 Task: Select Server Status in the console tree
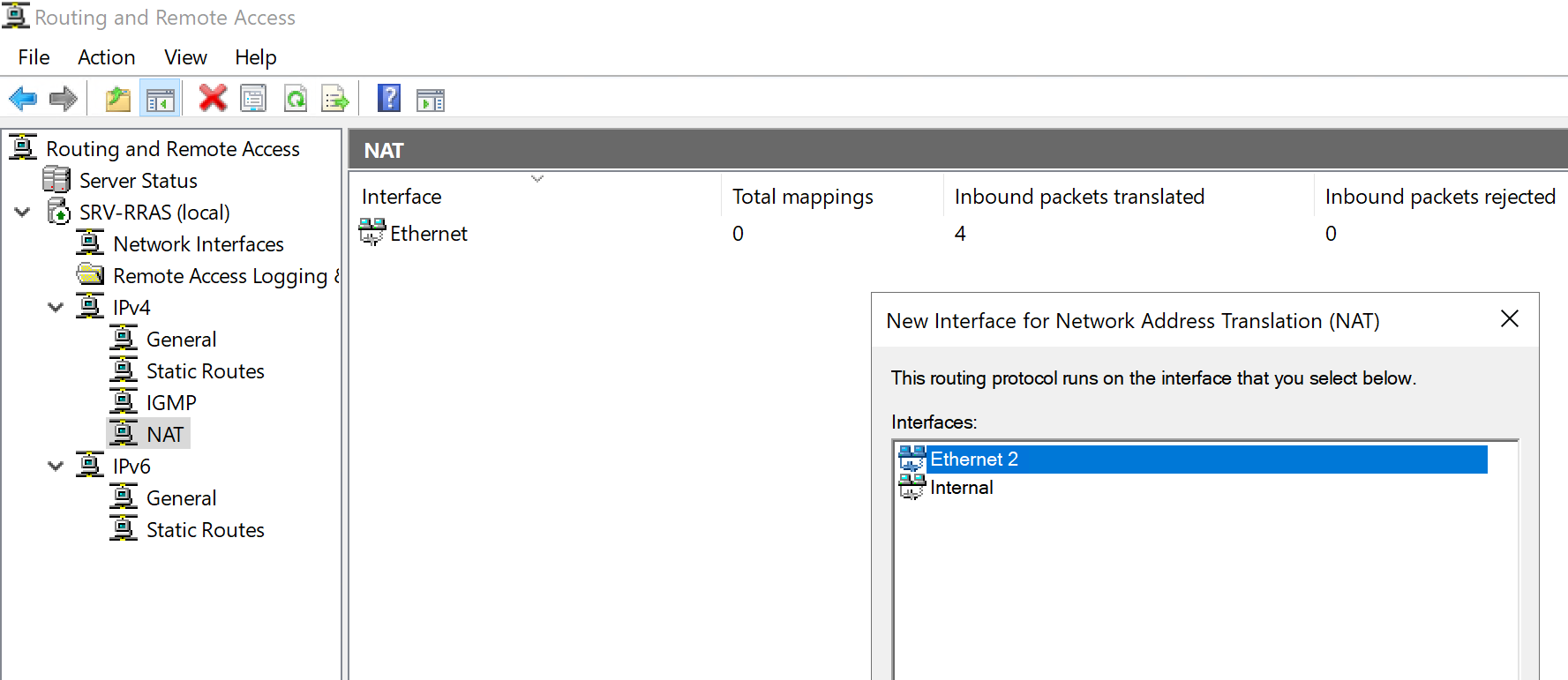click(138, 181)
